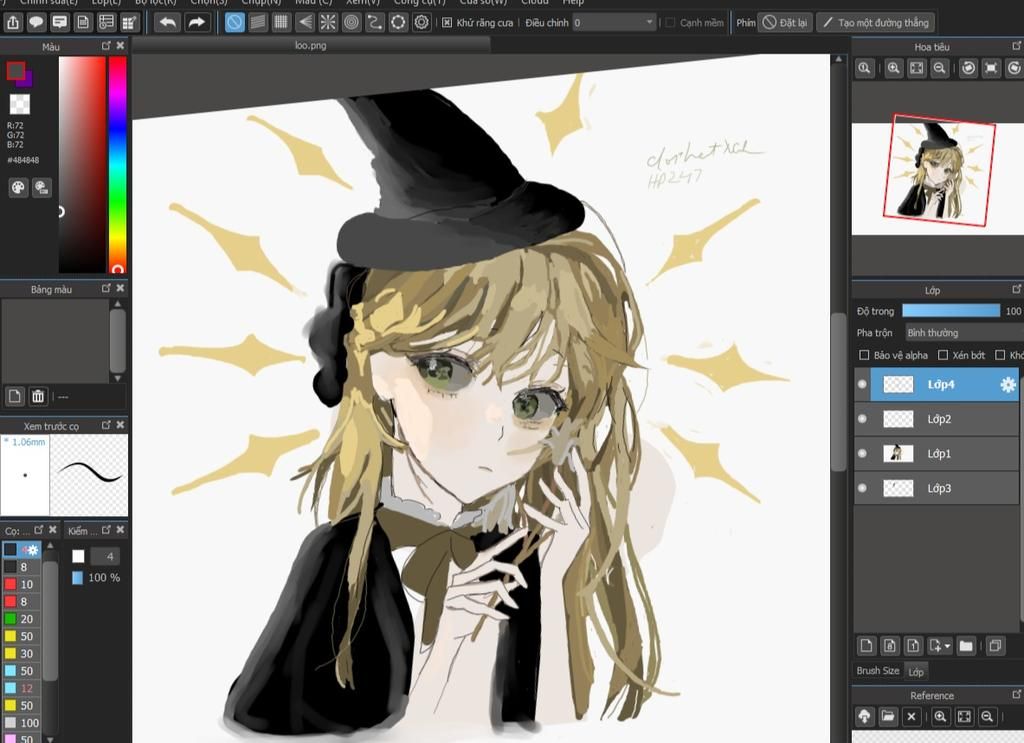Click the rainbow hue slider bar
Viewport: 1024px width, 743px height.
118,165
